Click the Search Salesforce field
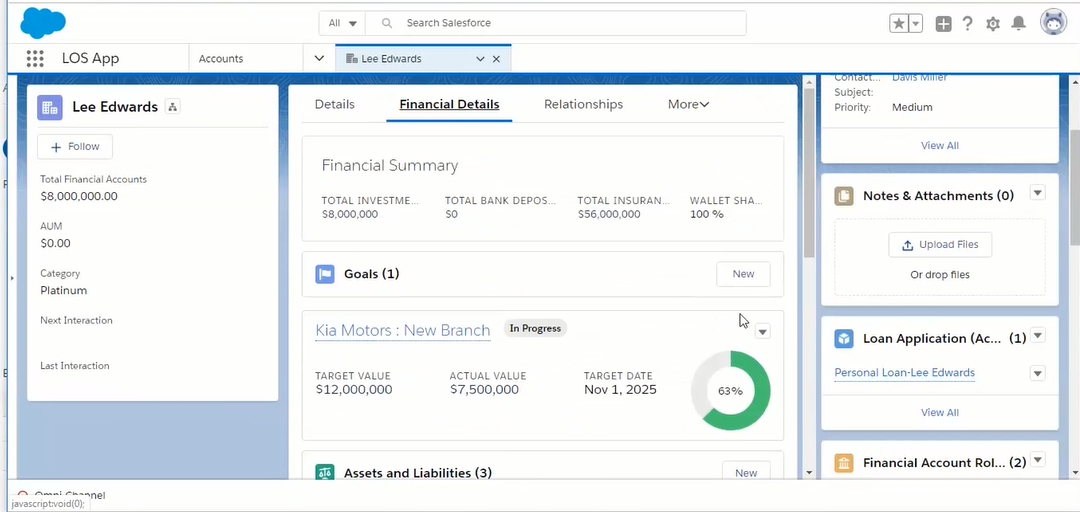This screenshot has width=1080, height=512. click(x=555, y=23)
